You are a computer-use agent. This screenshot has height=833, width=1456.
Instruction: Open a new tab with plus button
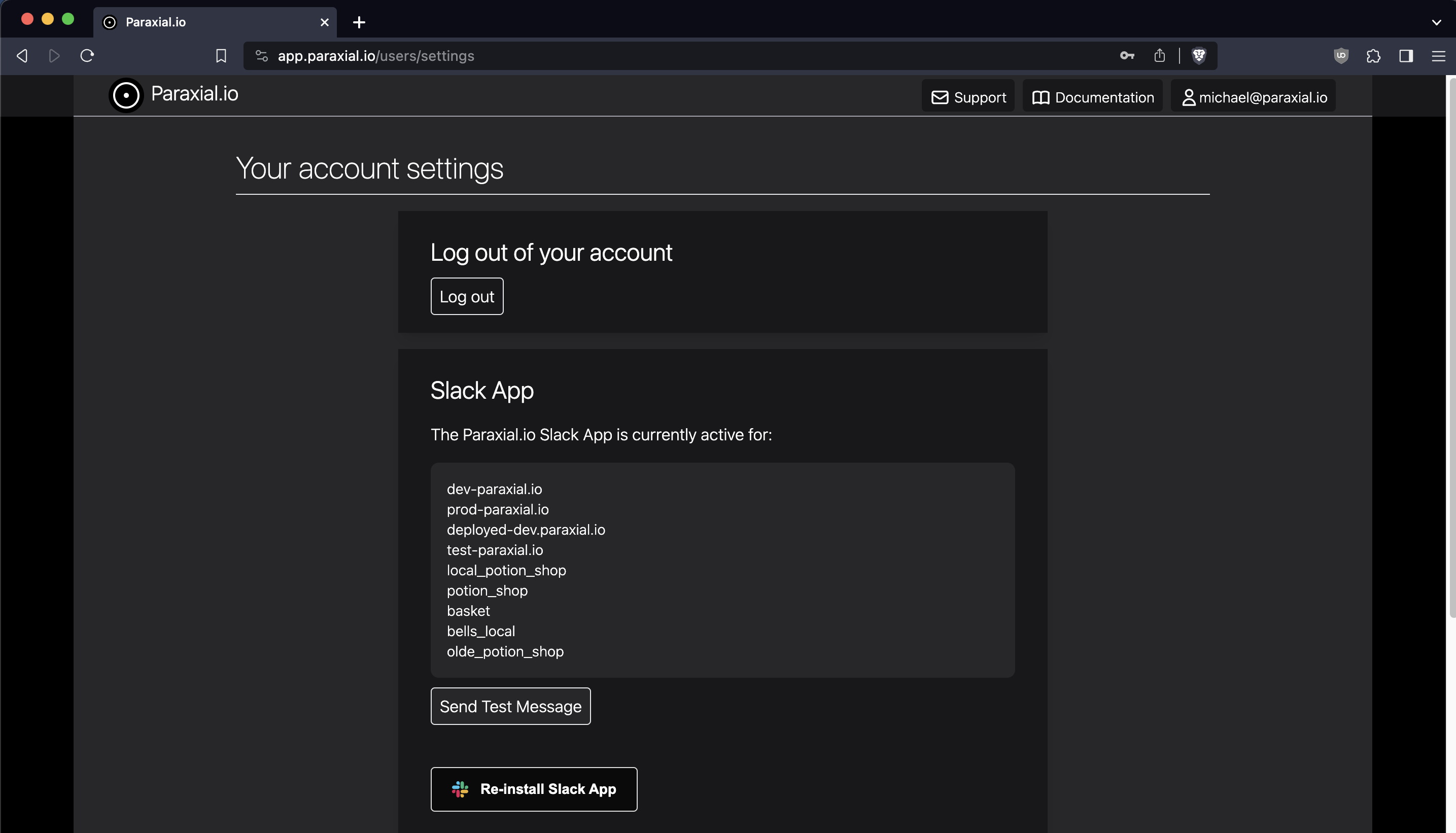point(359,22)
